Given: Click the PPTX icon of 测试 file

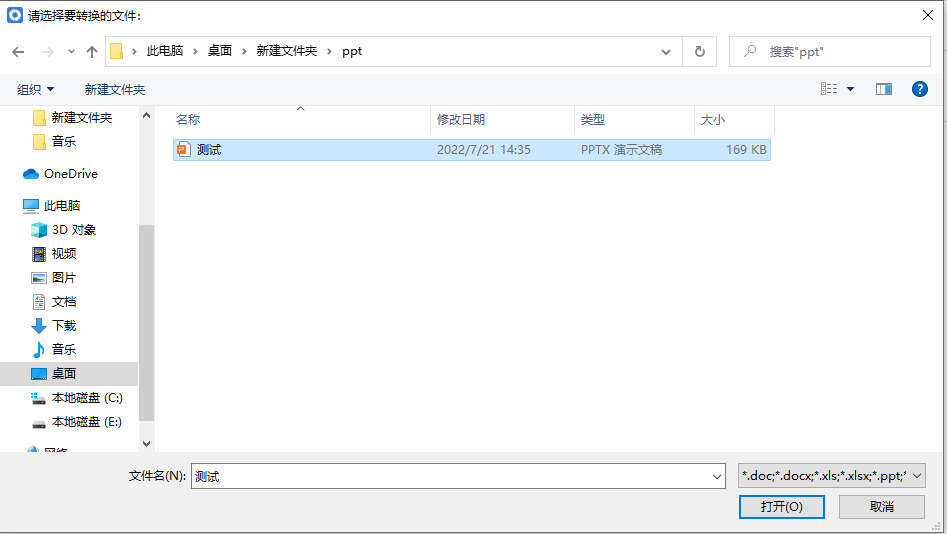Looking at the screenshot, I should [184, 149].
